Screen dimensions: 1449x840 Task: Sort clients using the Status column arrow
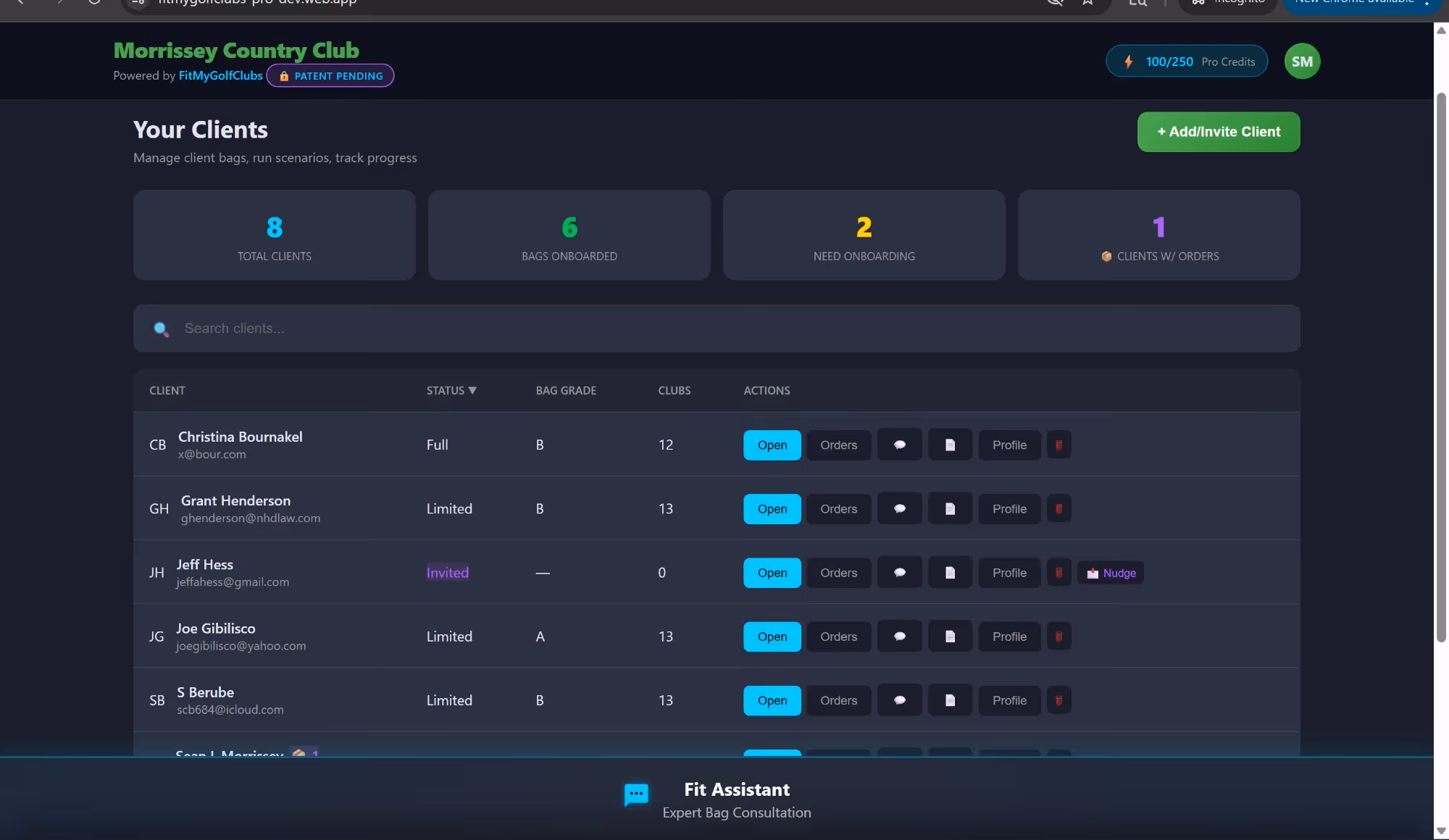point(472,390)
